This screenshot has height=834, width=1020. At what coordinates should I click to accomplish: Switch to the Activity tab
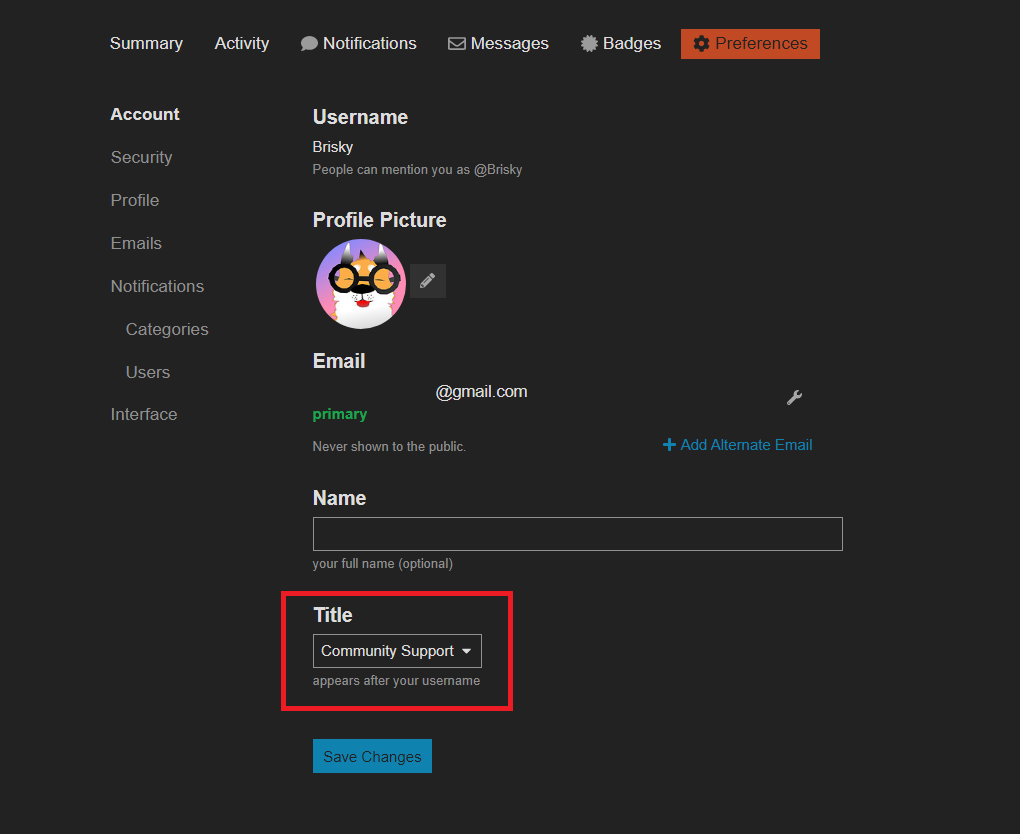[x=241, y=44]
